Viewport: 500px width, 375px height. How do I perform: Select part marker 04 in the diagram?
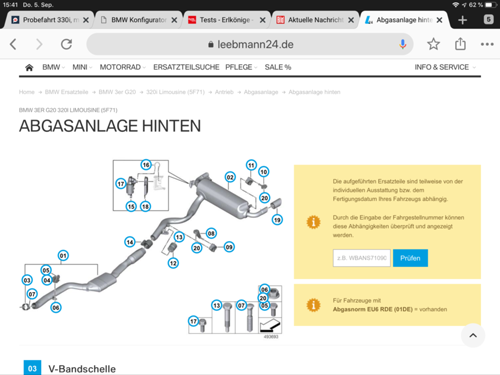(47, 280)
